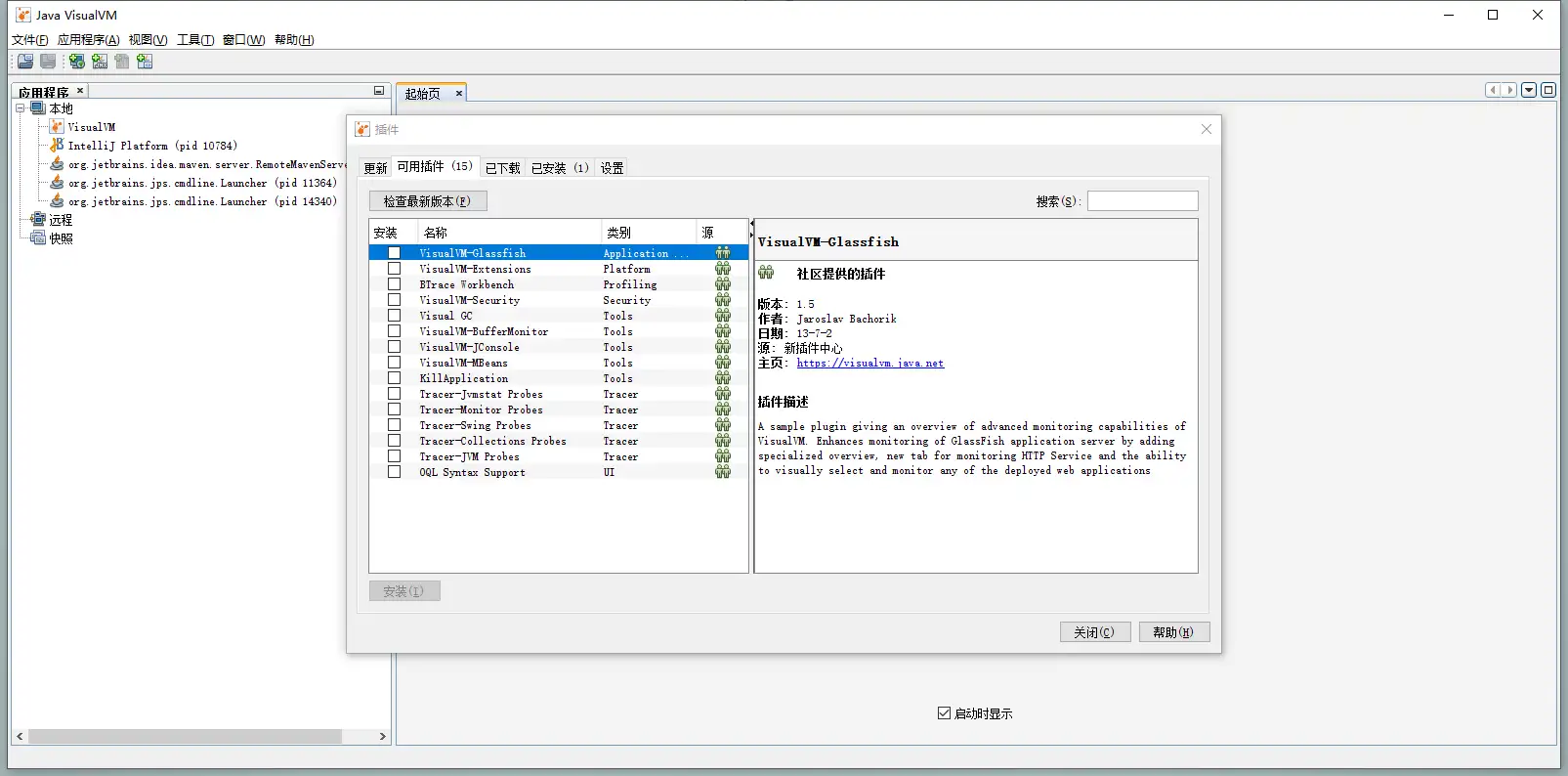The height and width of the screenshot is (776, 1568).
Task: Focus the 搜索 plugin search field
Action: pos(1142,201)
